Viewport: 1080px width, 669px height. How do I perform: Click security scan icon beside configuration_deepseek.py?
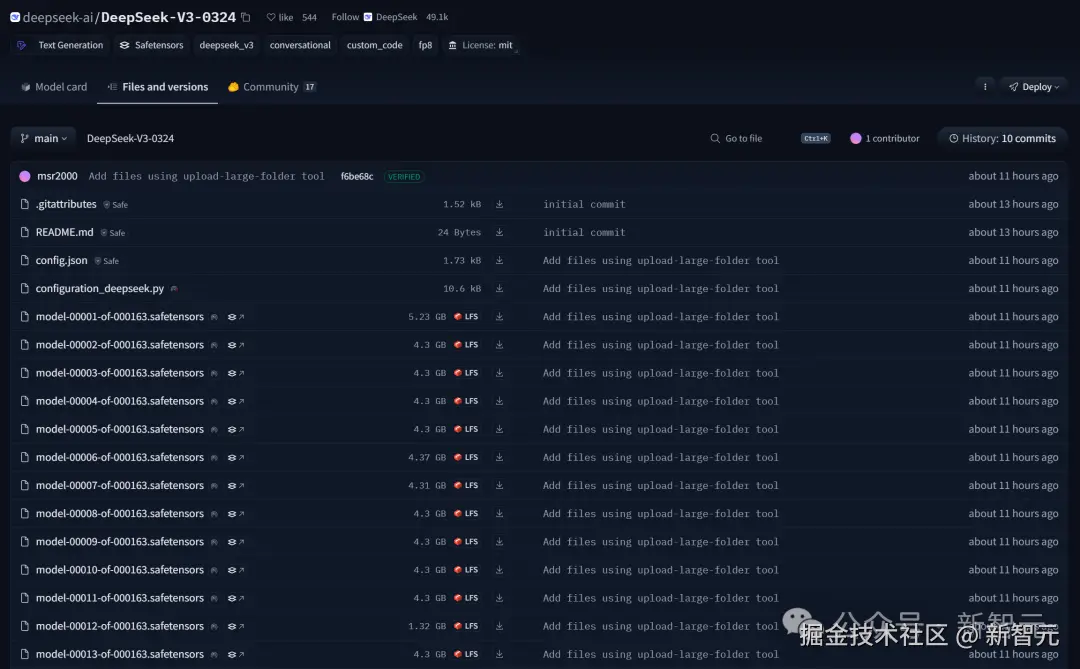coord(174,289)
